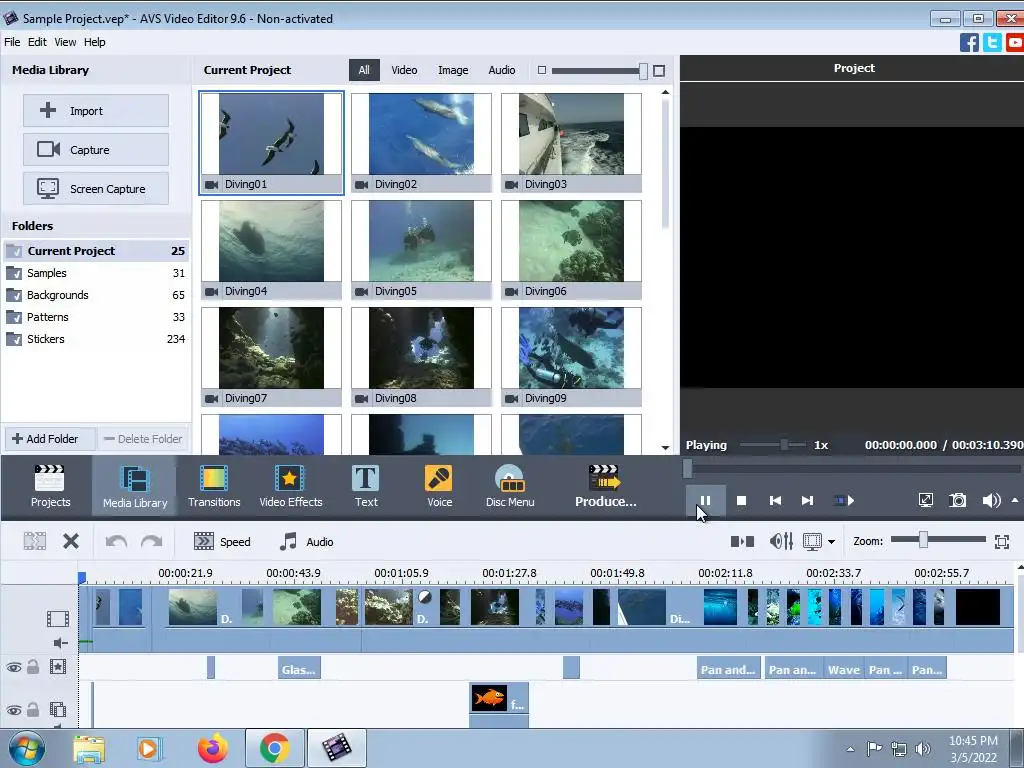Select the Media Library toolbar button

pyautogui.click(x=135, y=487)
